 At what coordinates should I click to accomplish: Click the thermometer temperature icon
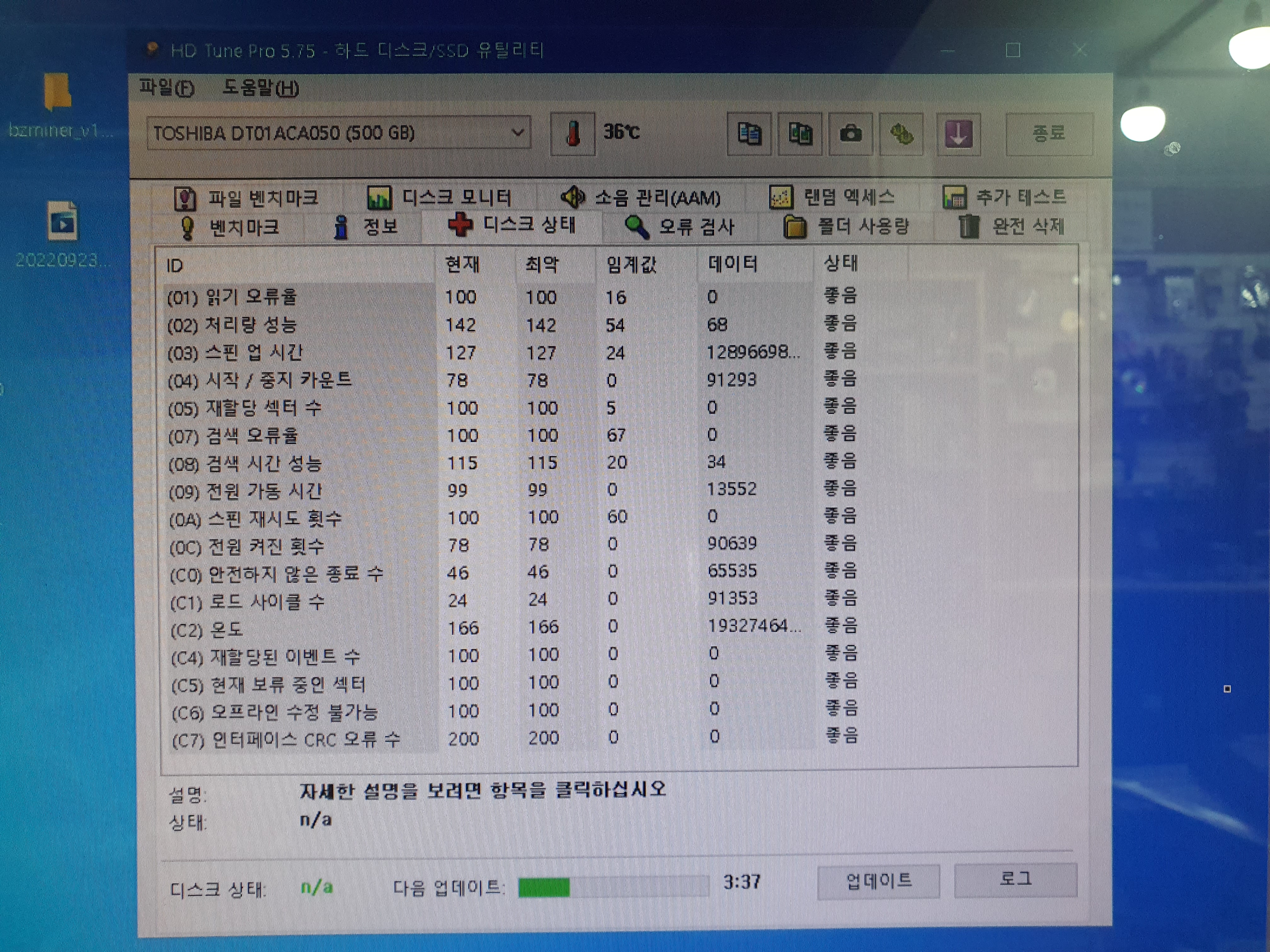(x=572, y=134)
